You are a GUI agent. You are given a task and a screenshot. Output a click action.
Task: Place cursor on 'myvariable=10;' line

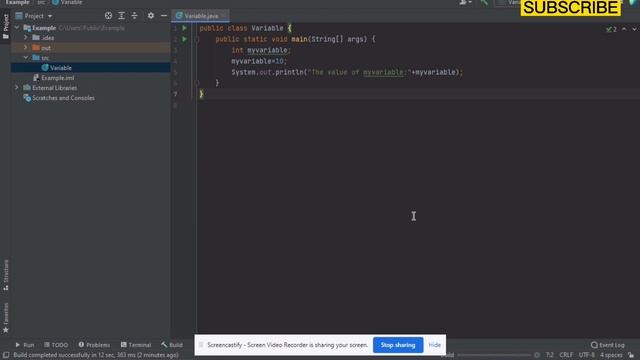[259, 61]
